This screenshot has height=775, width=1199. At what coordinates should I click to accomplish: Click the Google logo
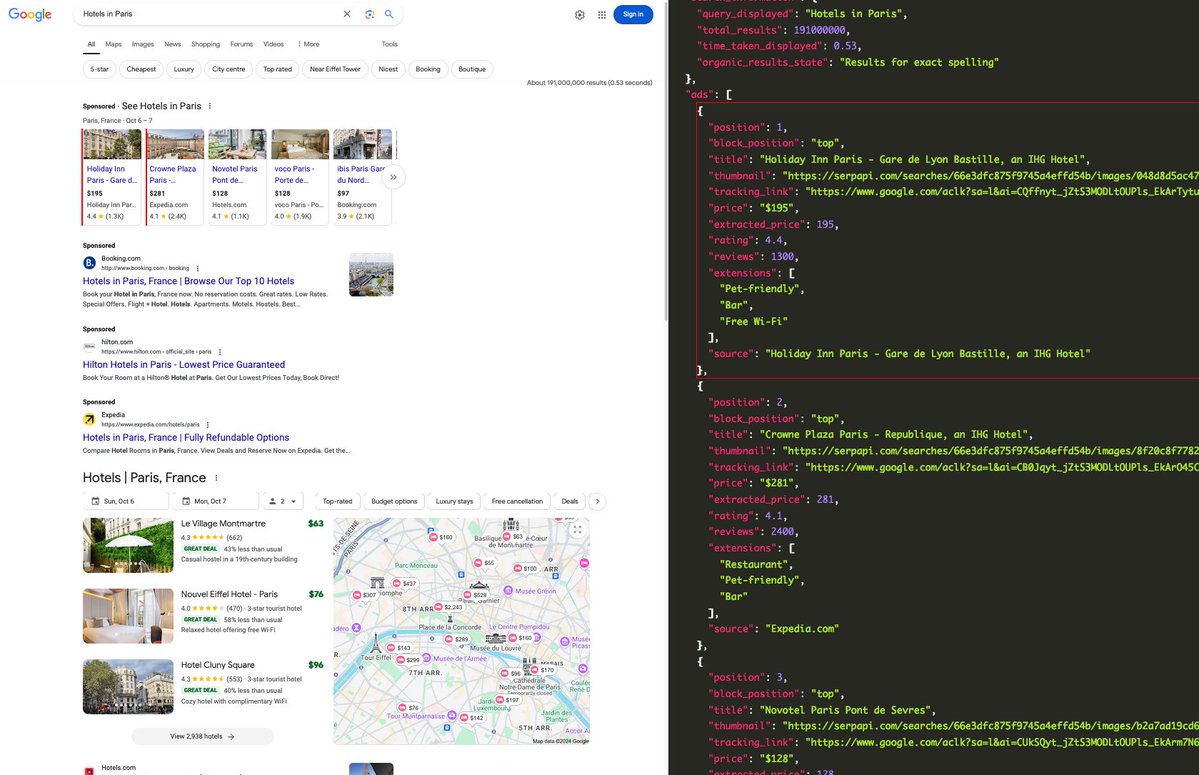tap(30, 15)
